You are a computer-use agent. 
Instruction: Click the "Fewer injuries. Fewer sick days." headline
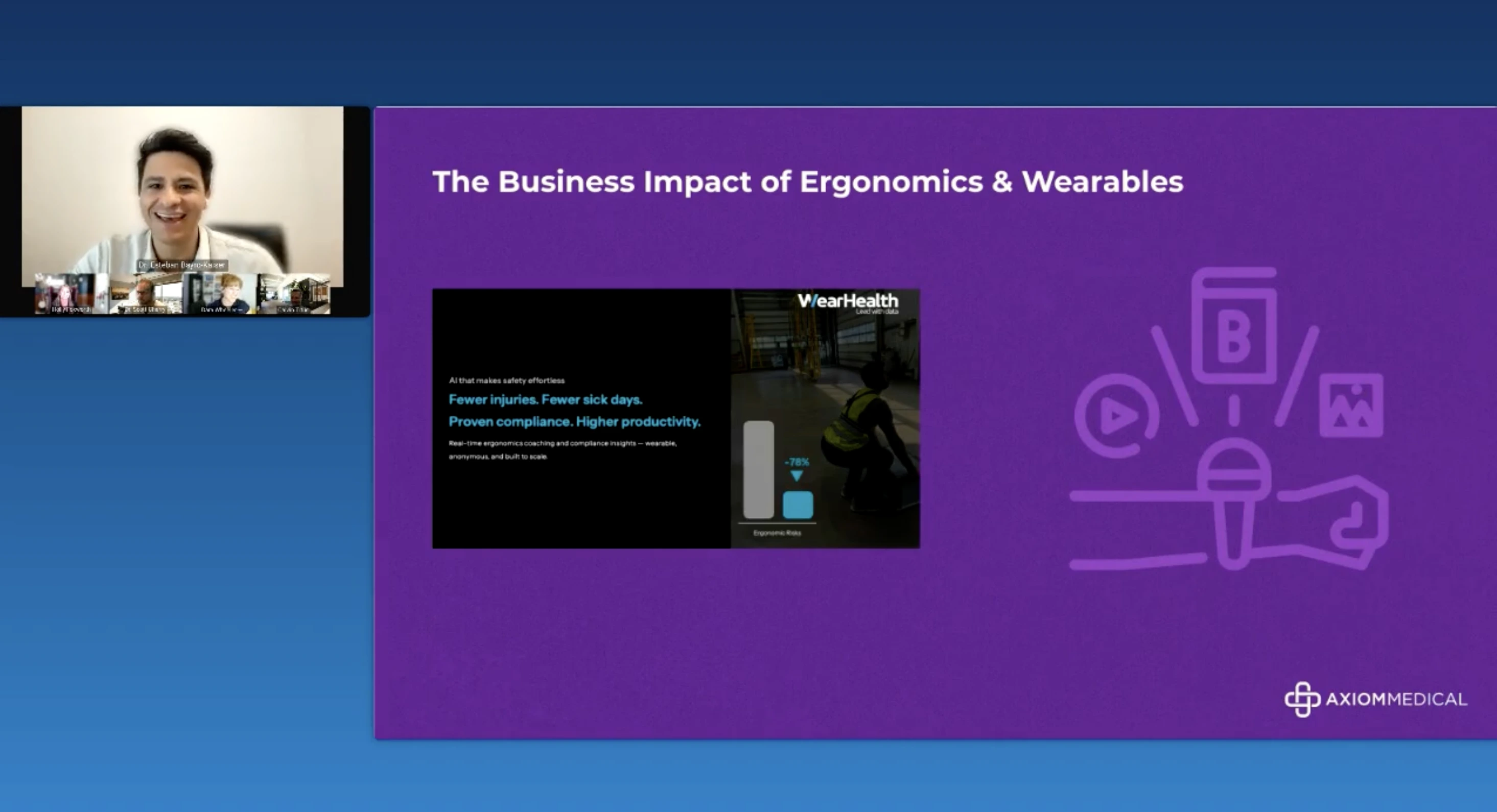(x=545, y=399)
